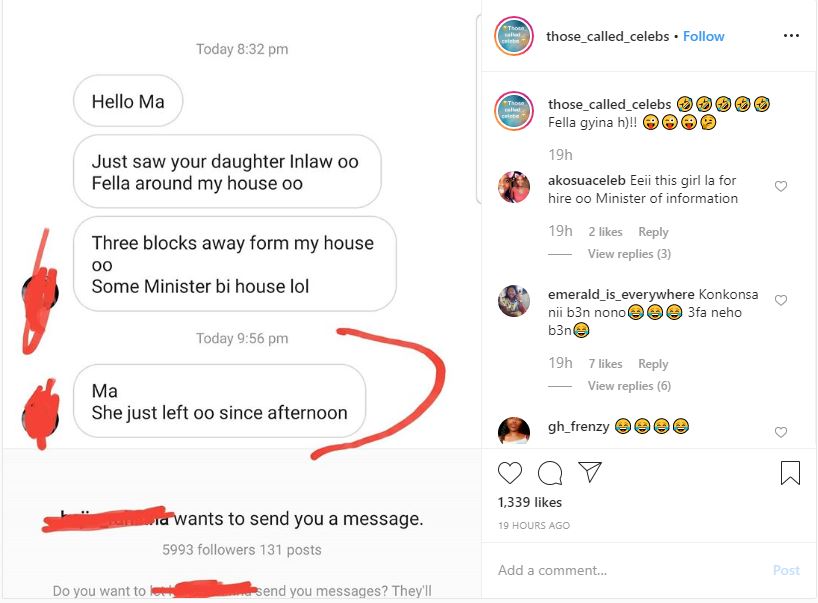
Task: Open emerald_is_everywhere username link
Action: click(x=621, y=294)
